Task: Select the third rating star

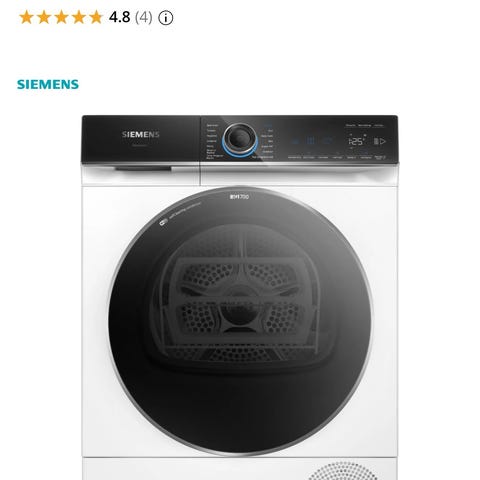Action: coord(61,17)
